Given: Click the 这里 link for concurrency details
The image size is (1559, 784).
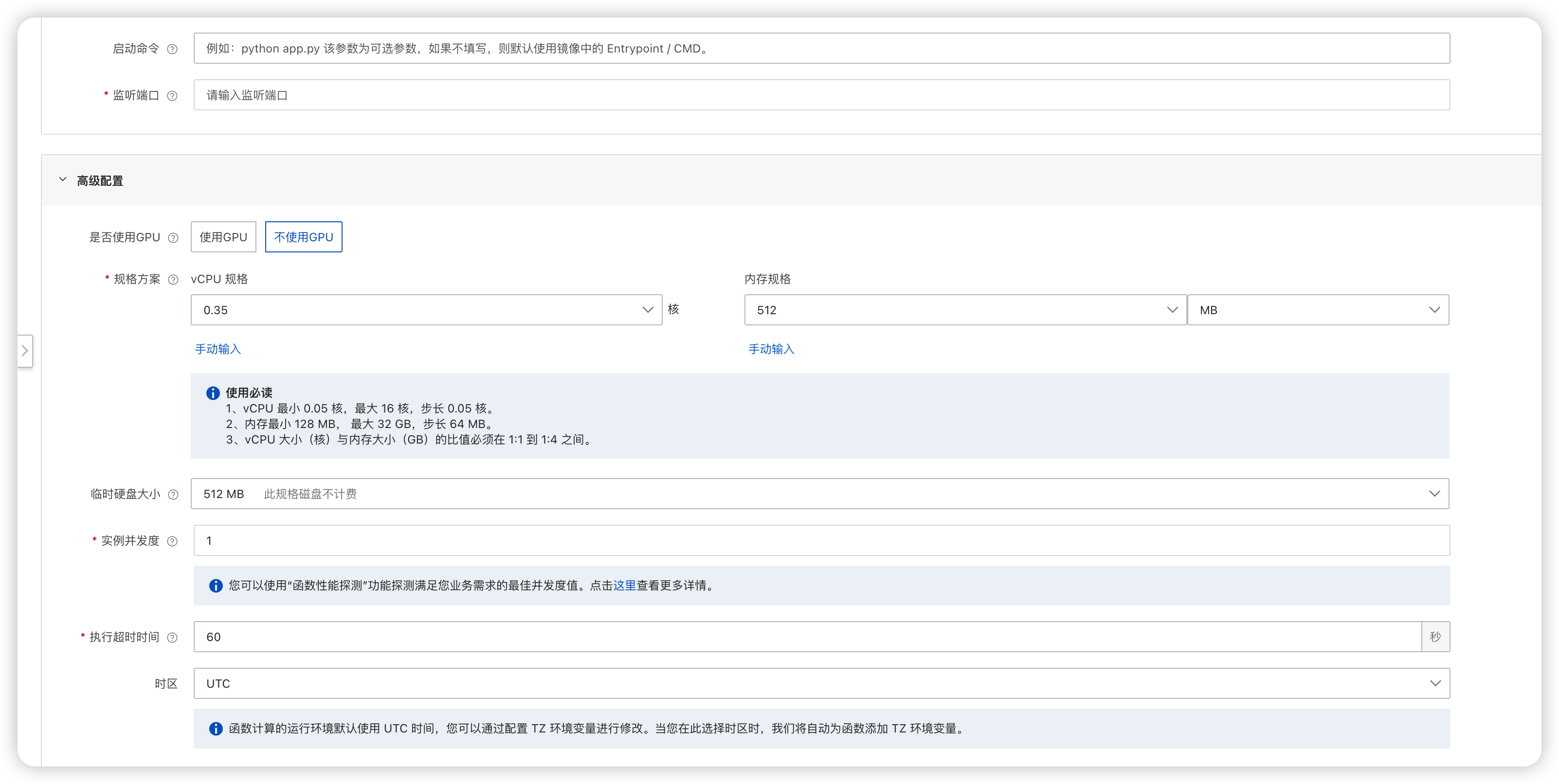Looking at the screenshot, I should pyautogui.click(x=624, y=585).
